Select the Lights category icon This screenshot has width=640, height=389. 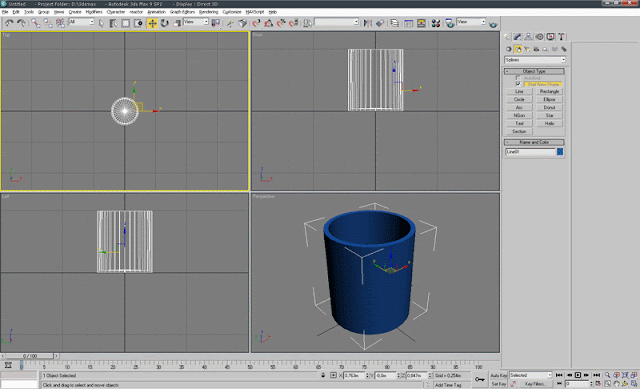pos(527,49)
